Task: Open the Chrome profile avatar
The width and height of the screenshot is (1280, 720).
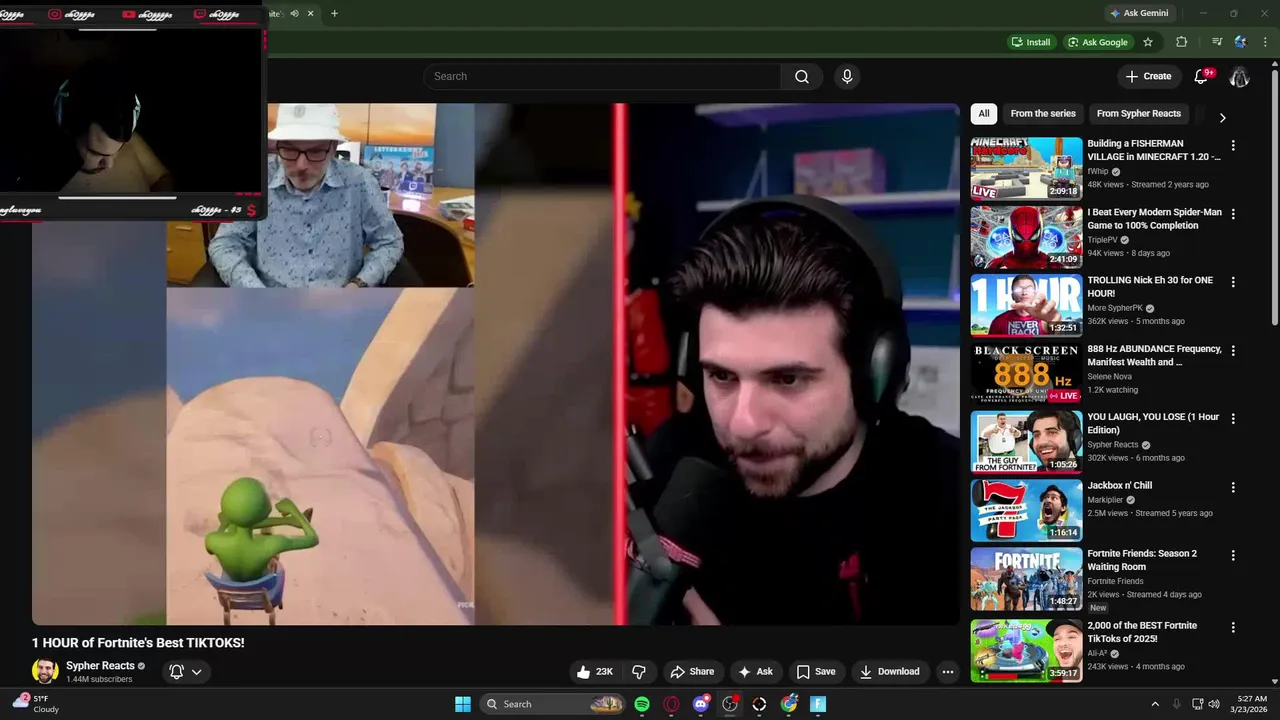Action: click(1241, 42)
